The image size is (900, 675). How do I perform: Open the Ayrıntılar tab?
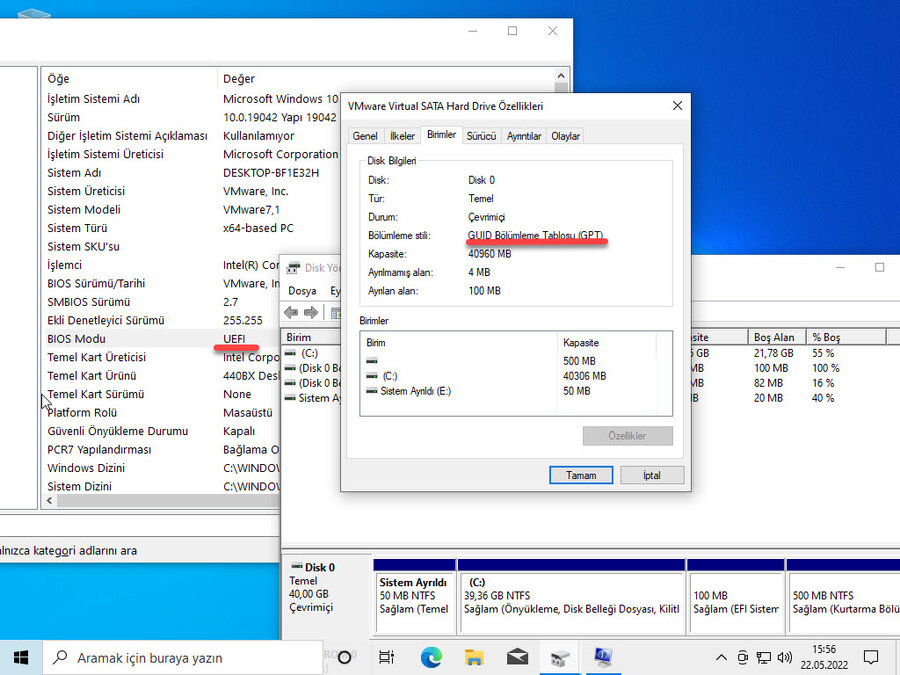coord(523,136)
